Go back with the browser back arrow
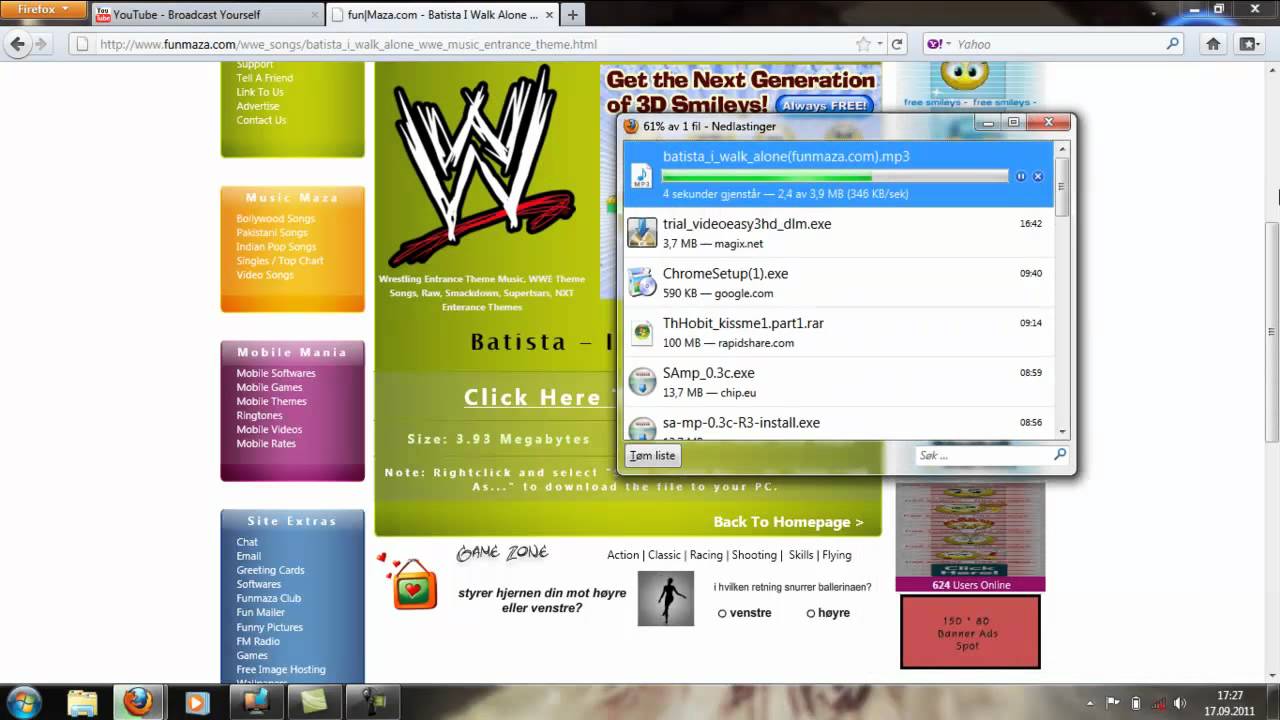The width and height of the screenshot is (1280, 720). (x=17, y=44)
